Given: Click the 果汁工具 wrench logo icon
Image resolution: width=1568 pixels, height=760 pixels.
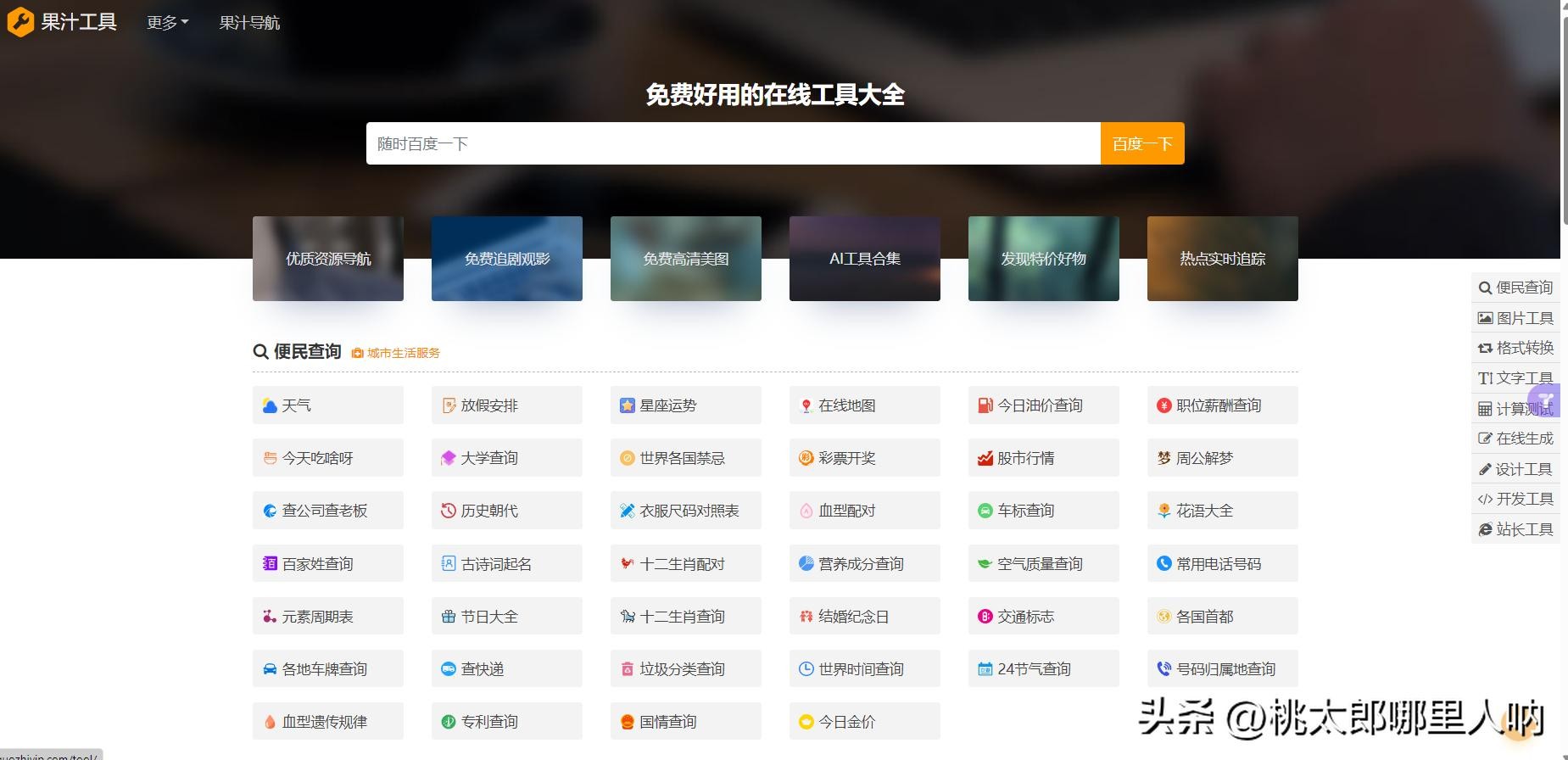Looking at the screenshot, I should tap(20, 22).
